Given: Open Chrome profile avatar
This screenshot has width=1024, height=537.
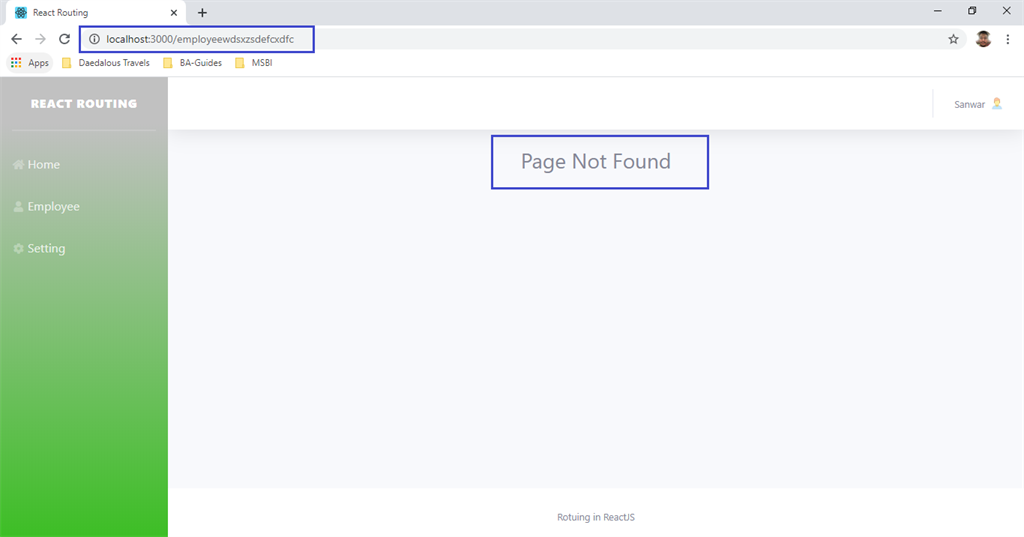Looking at the screenshot, I should [x=983, y=39].
